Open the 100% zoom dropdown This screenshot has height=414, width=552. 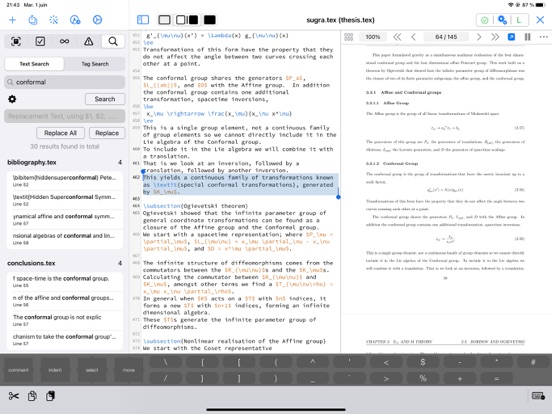click(x=373, y=37)
